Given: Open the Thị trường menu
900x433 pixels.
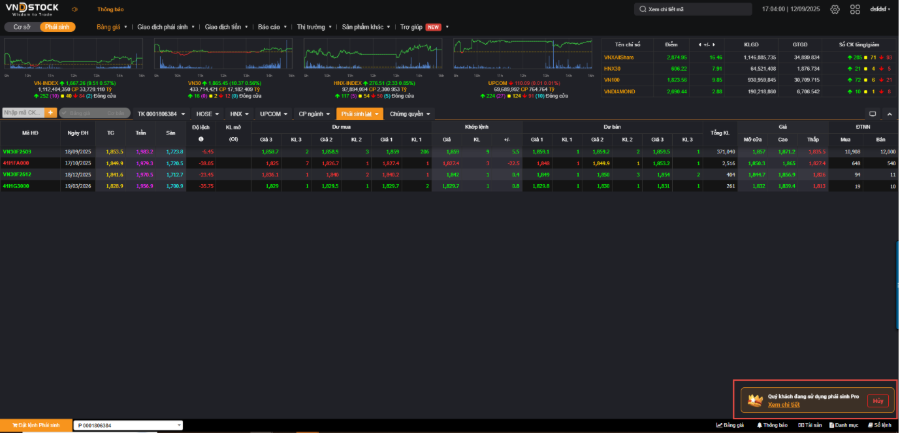Looking at the screenshot, I should pyautogui.click(x=314, y=27).
